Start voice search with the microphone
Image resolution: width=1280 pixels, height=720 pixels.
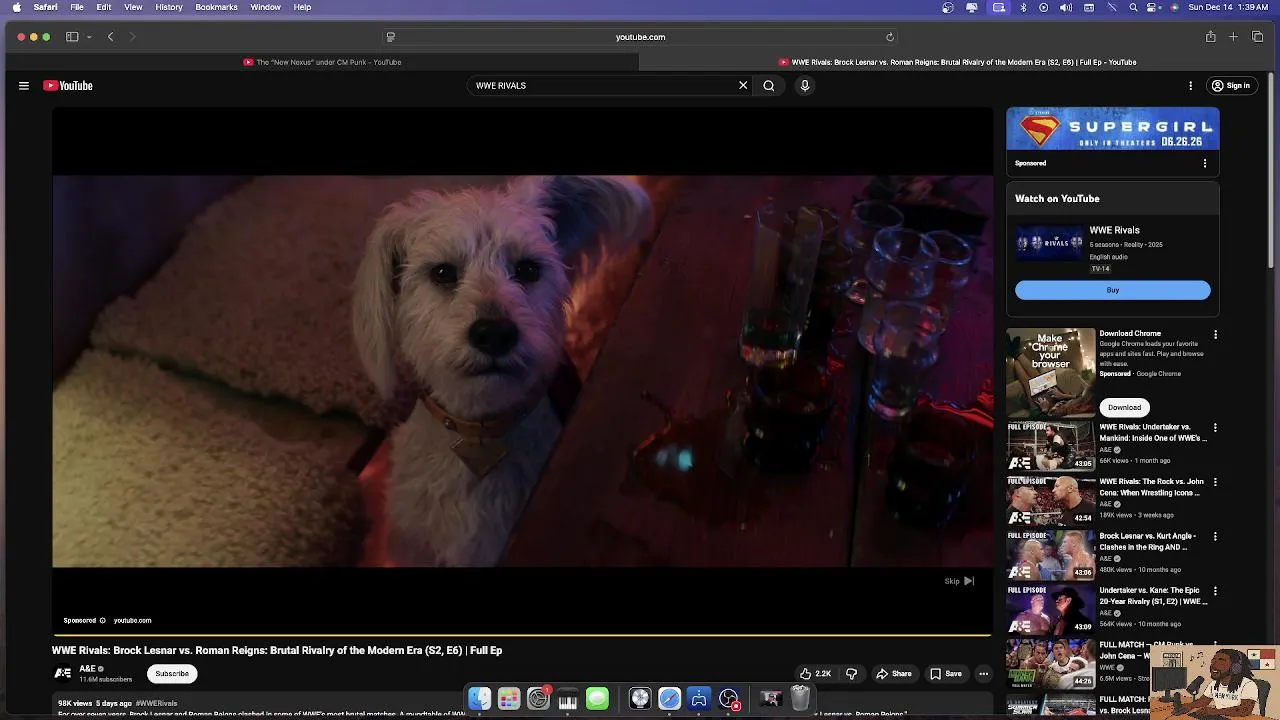804,86
